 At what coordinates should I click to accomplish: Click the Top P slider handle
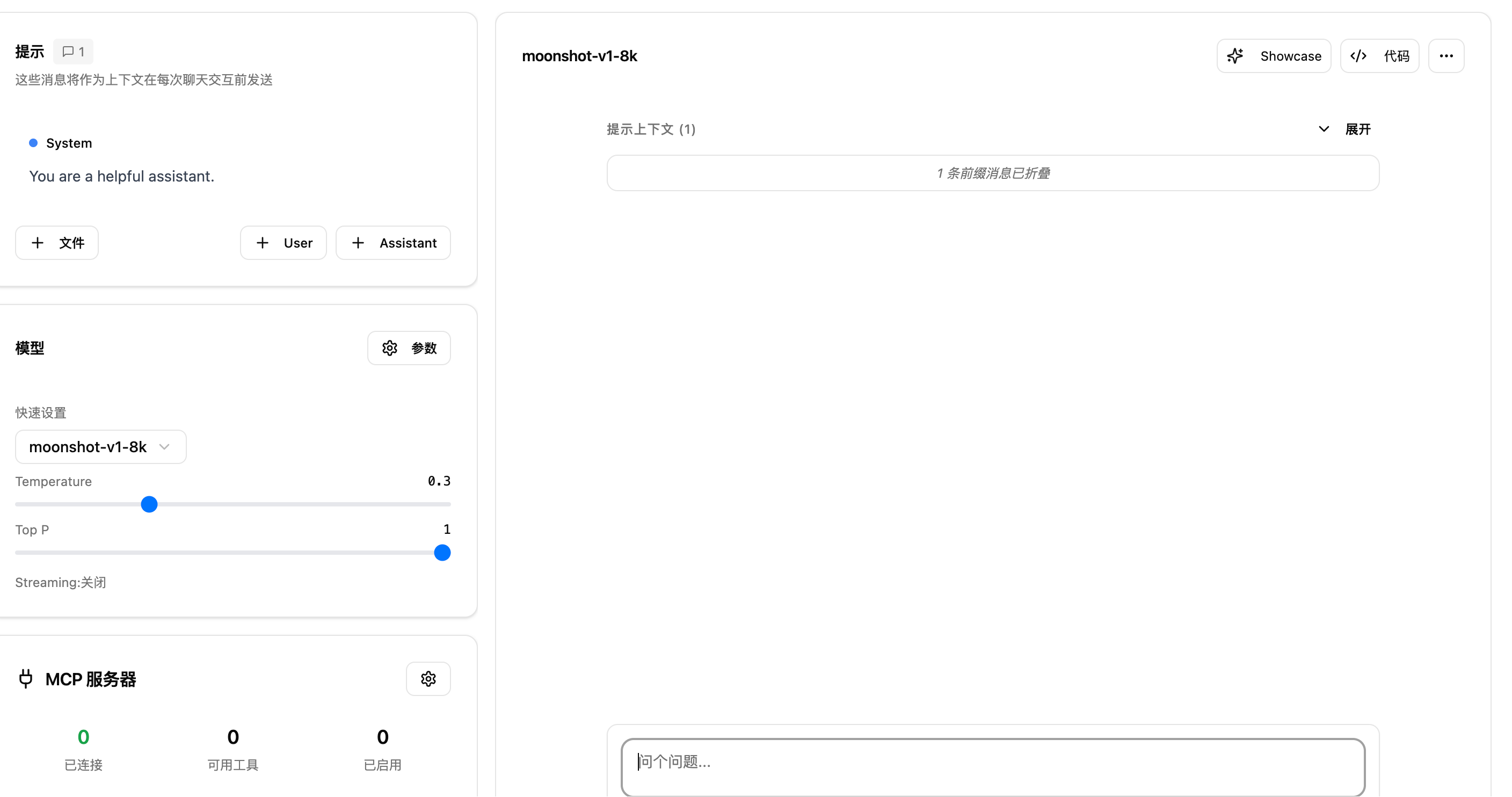coord(442,553)
